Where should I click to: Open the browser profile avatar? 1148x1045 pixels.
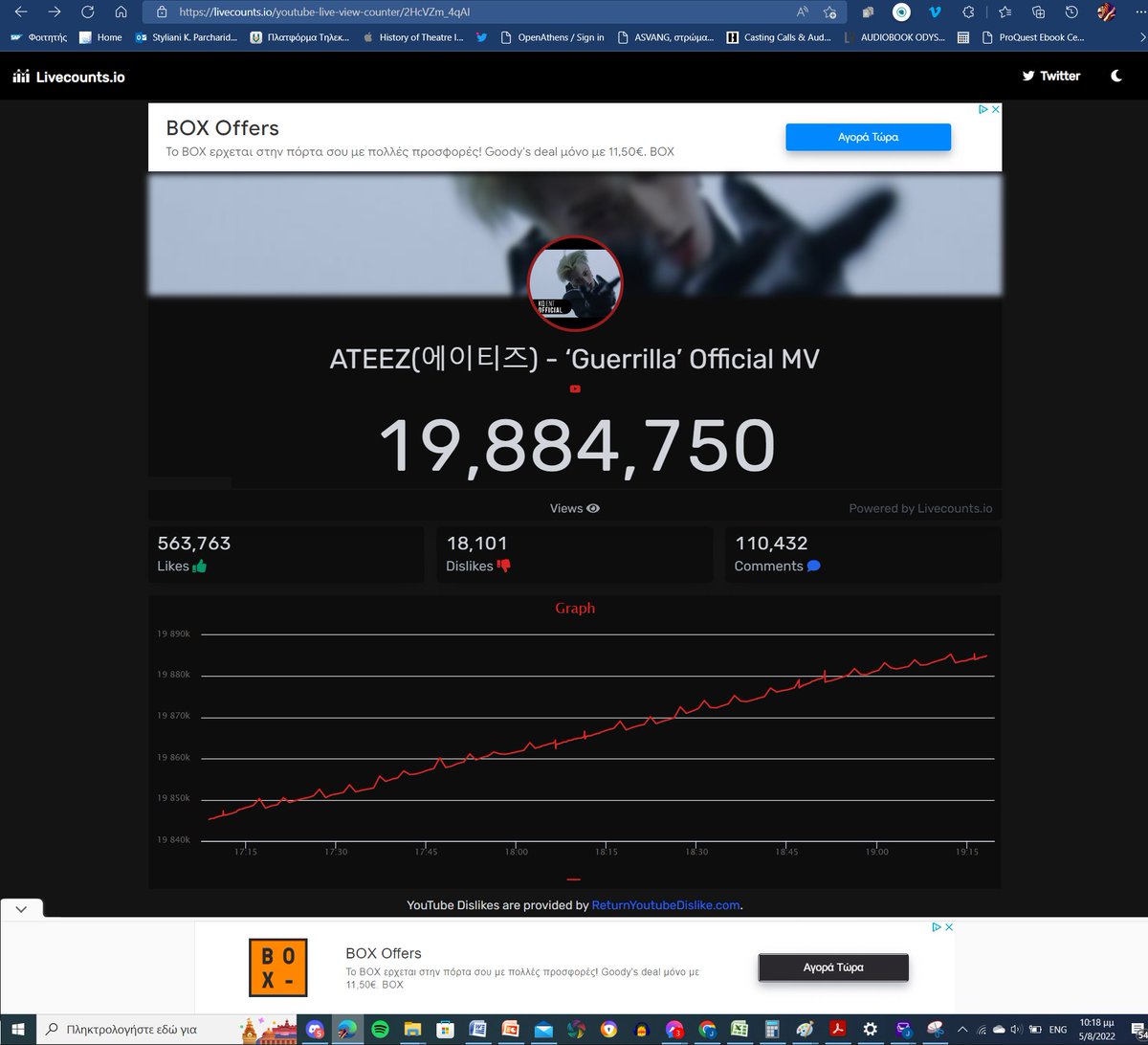(1106, 12)
